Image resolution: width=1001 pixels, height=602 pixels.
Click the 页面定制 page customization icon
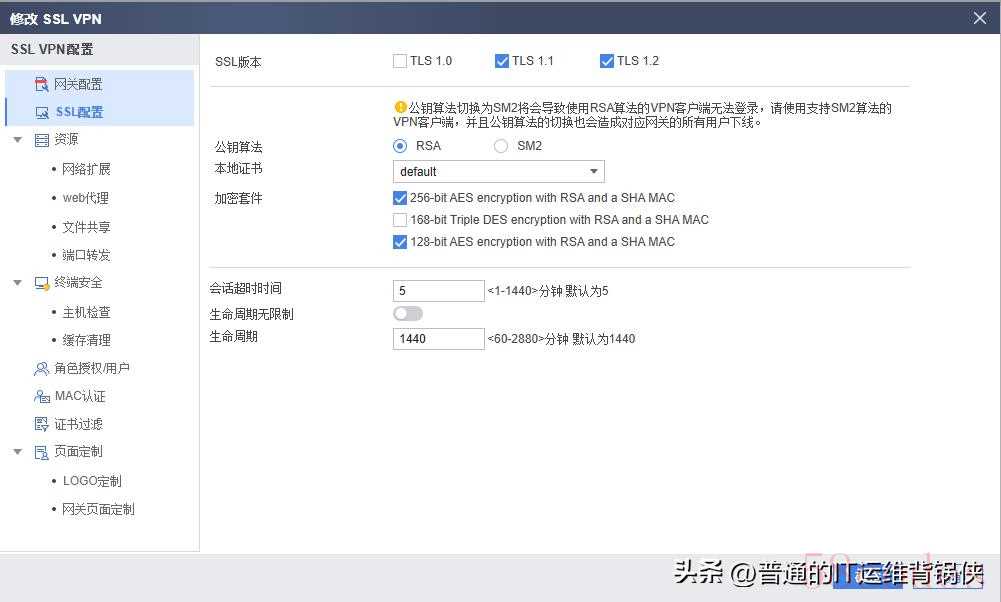(41, 452)
